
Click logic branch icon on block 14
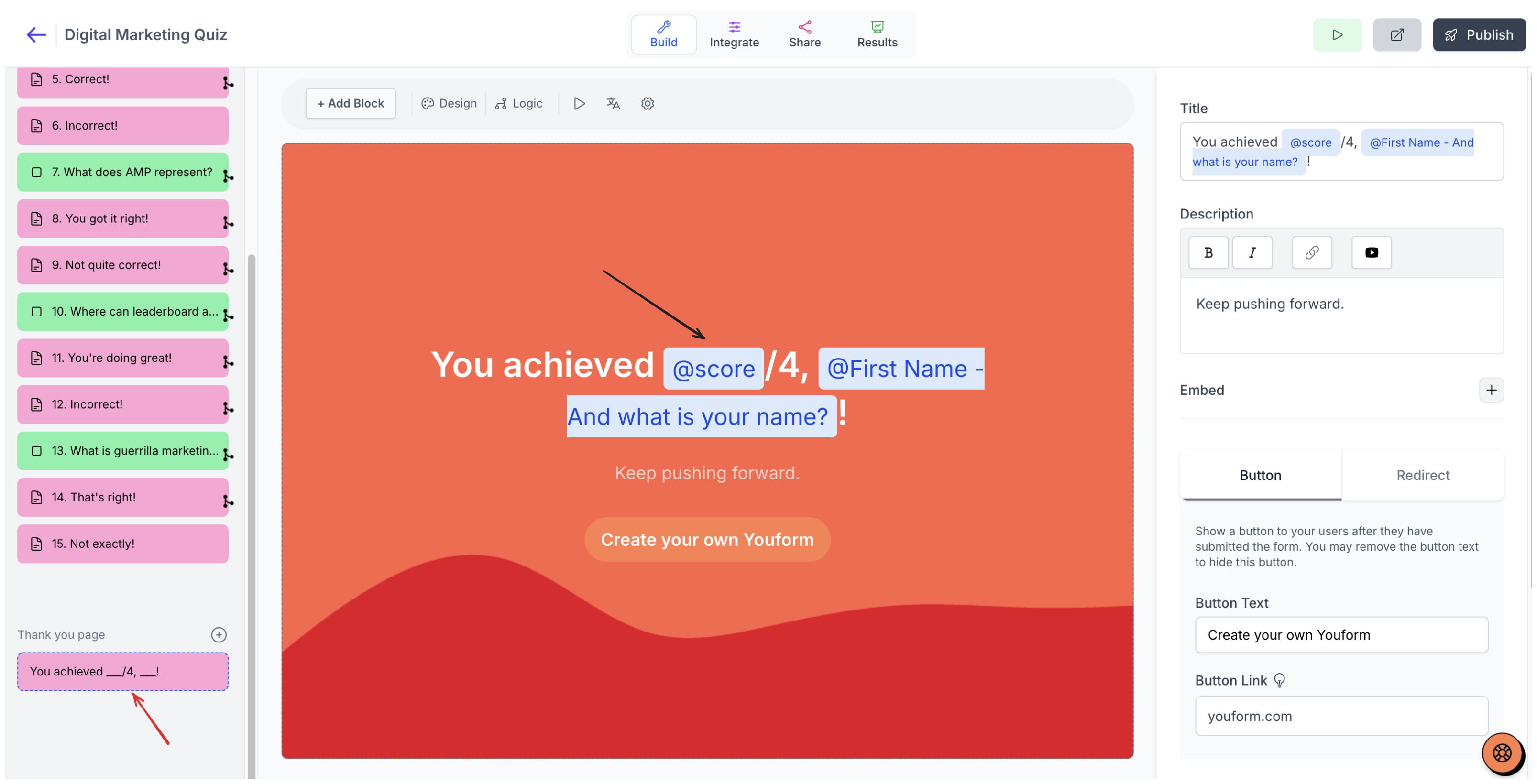[x=227, y=502]
